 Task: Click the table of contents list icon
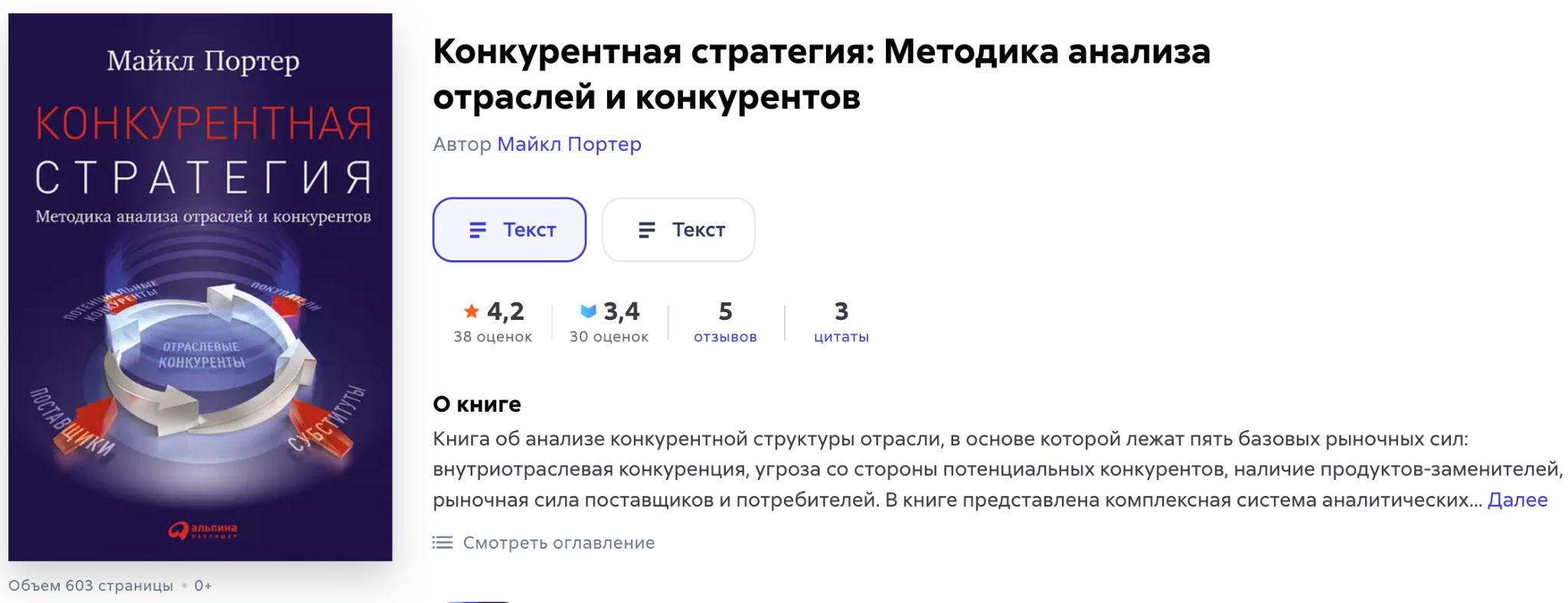[x=443, y=543]
